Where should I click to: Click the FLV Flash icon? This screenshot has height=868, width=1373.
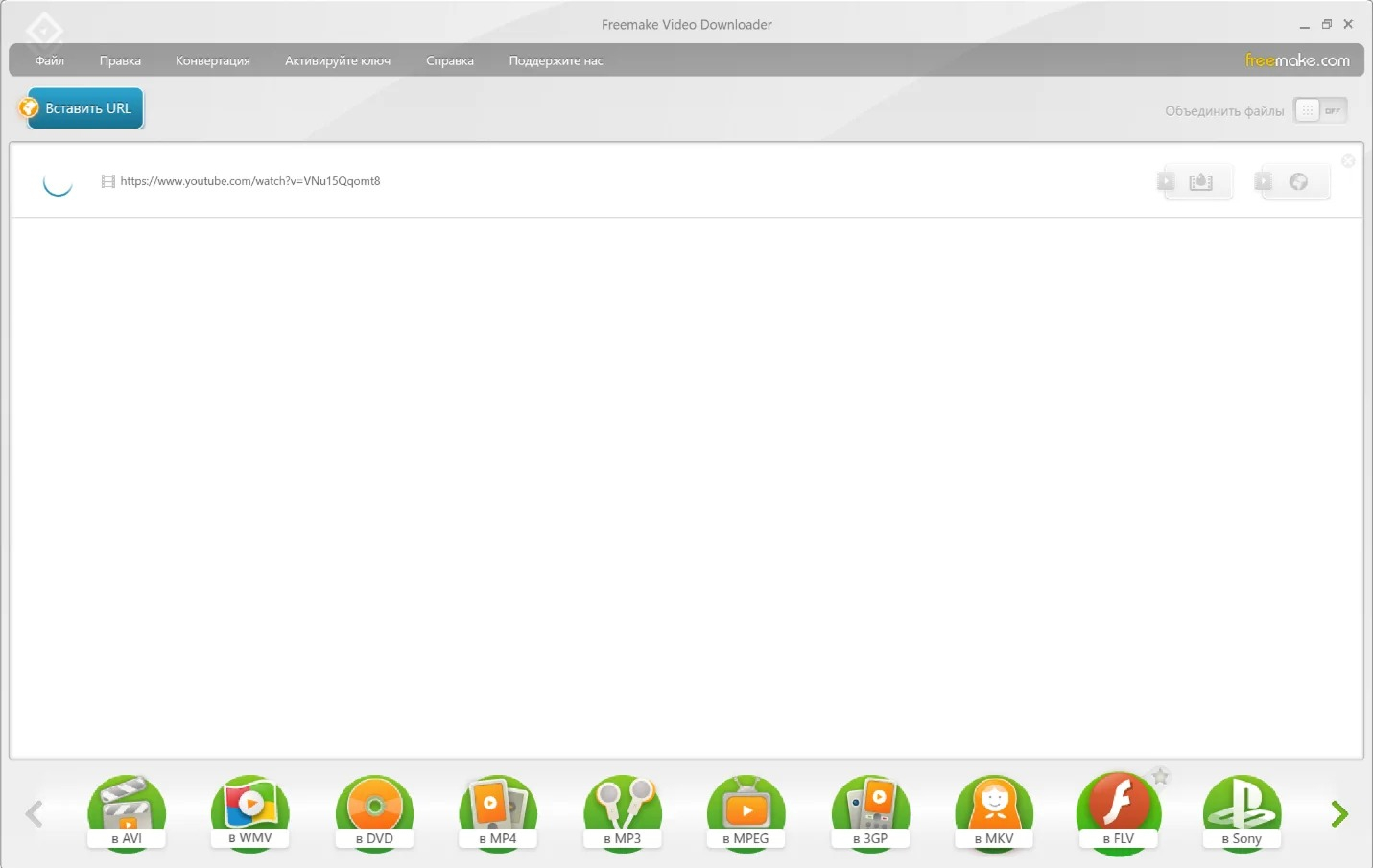tap(1119, 813)
